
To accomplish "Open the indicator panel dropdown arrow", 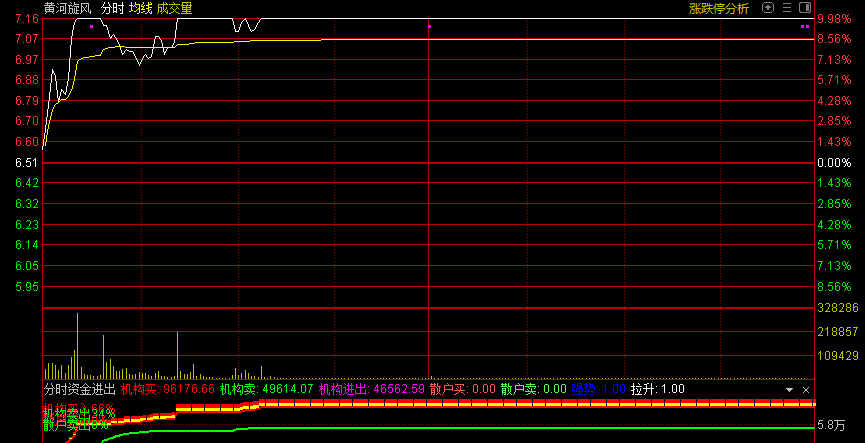I will (x=790, y=389).
